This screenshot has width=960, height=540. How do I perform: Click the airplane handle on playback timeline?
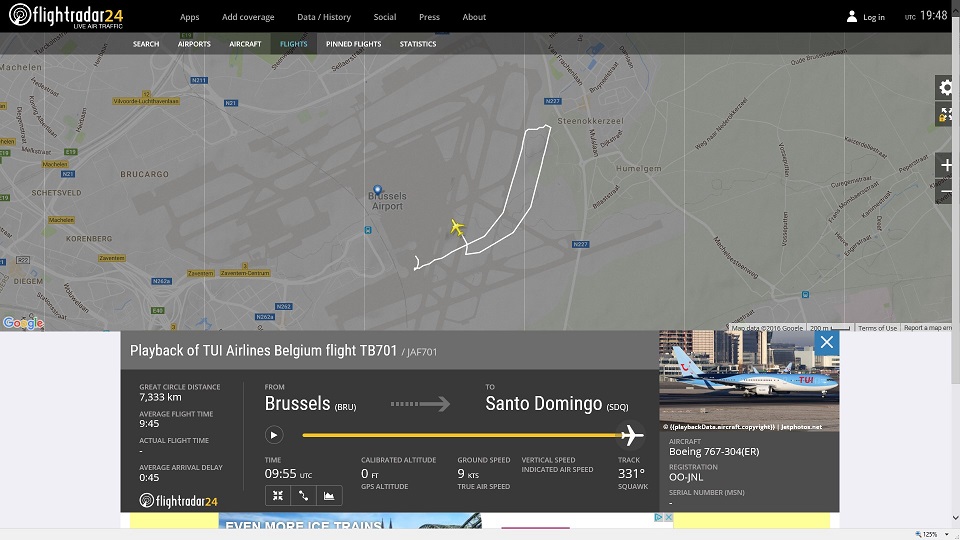pos(631,435)
